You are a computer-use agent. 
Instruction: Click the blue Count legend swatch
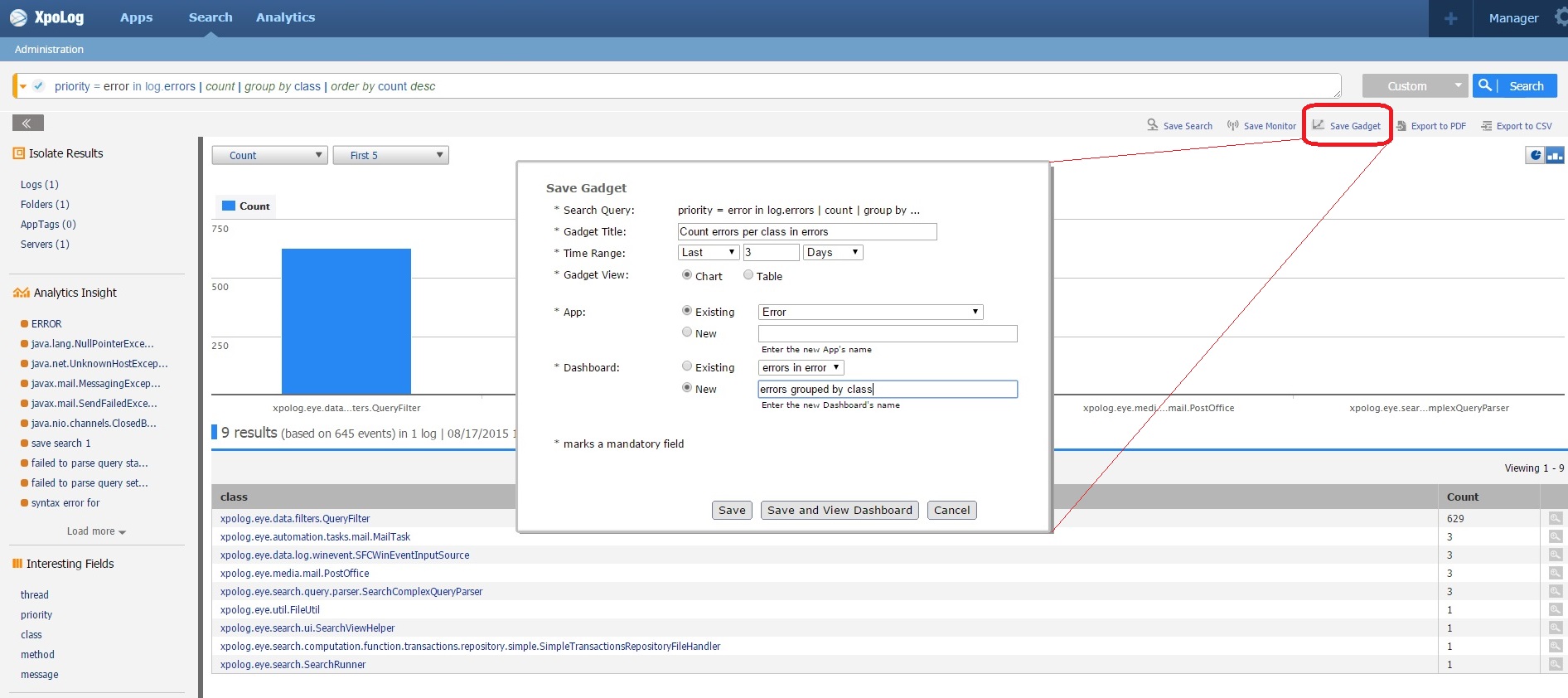tap(229, 206)
